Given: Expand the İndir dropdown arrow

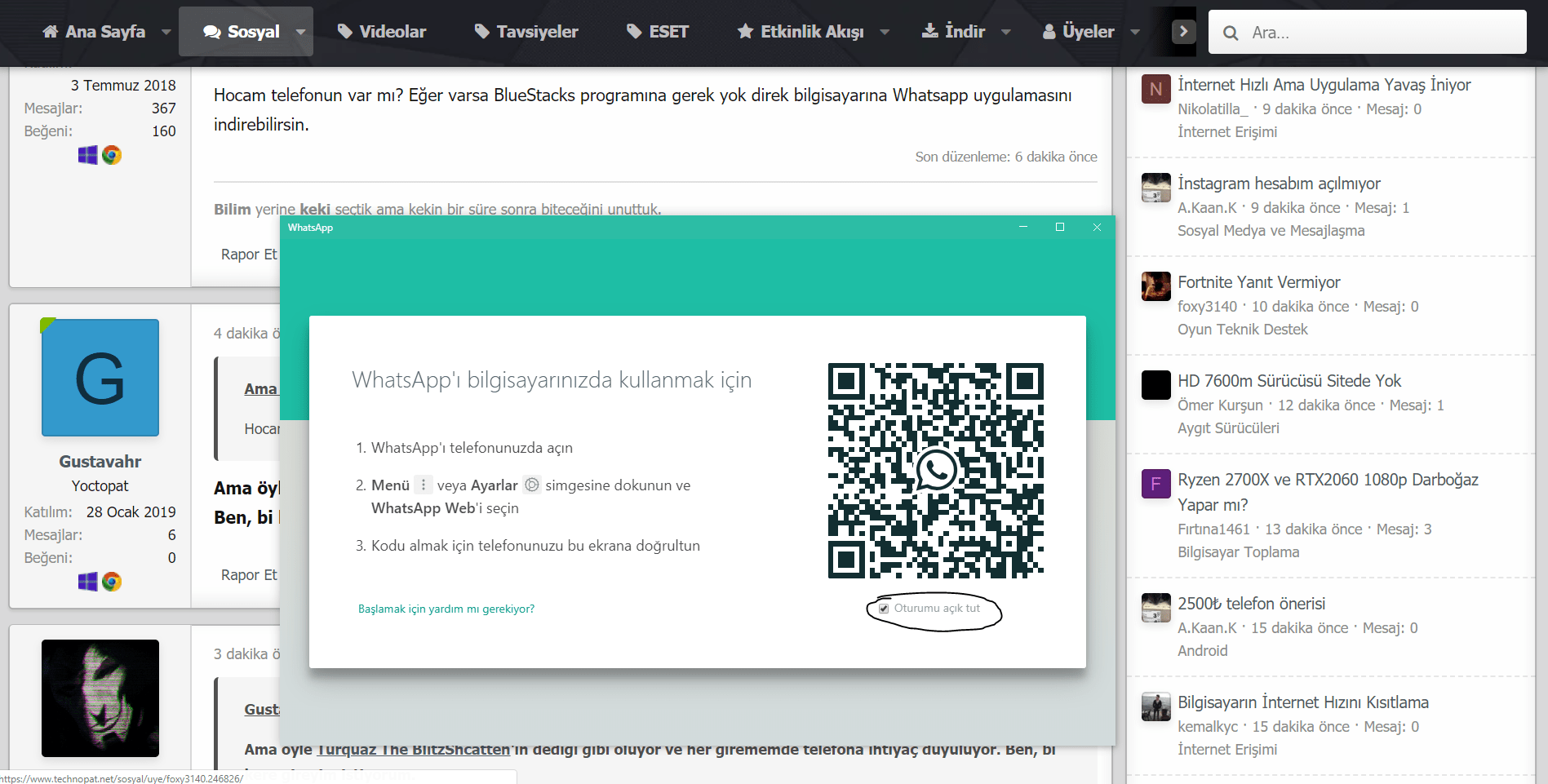Looking at the screenshot, I should coord(1006,33).
